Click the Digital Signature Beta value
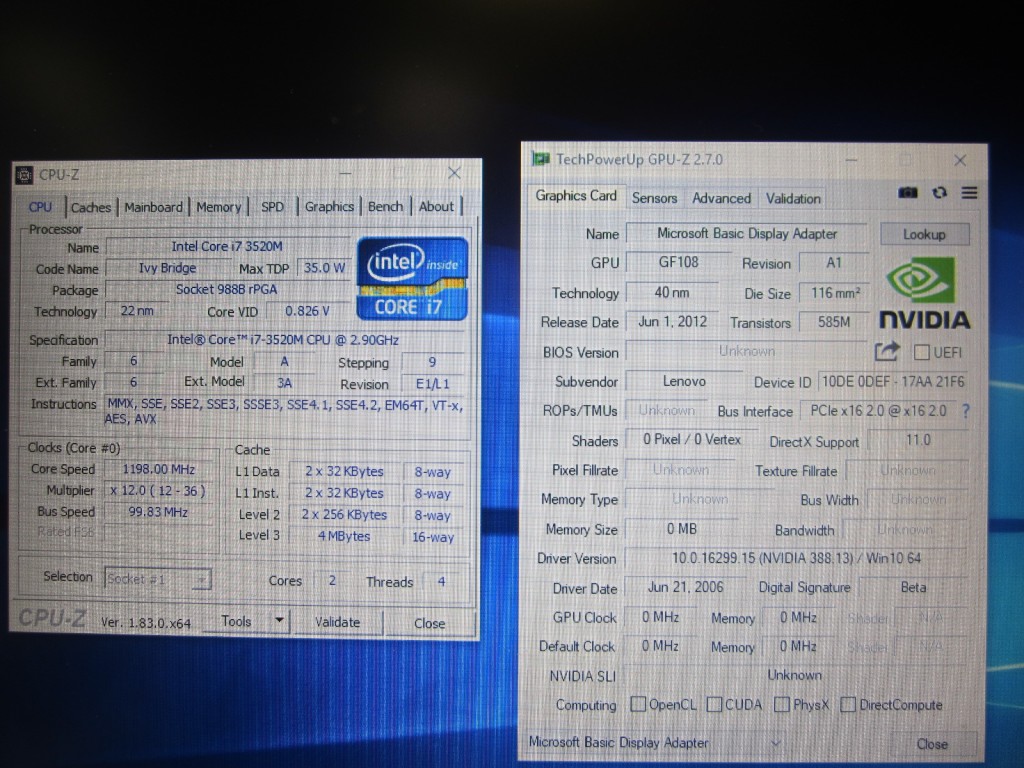The image size is (1024, 768). (913, 587)
